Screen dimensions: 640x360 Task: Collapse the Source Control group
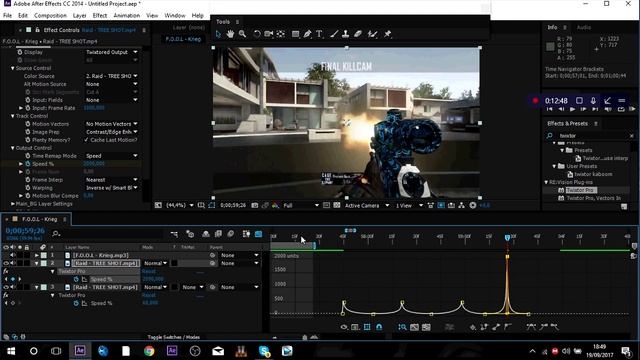pyautogui.click(x=12, y=68)
